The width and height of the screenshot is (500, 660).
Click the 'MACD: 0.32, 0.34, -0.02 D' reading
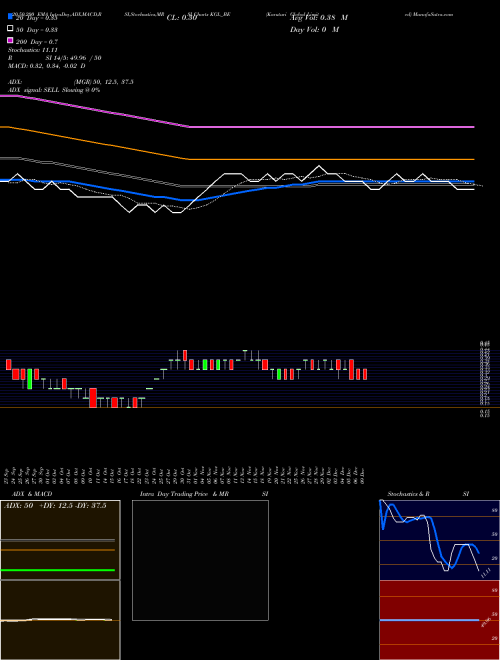pyautogui.click(x=47, y=66)
